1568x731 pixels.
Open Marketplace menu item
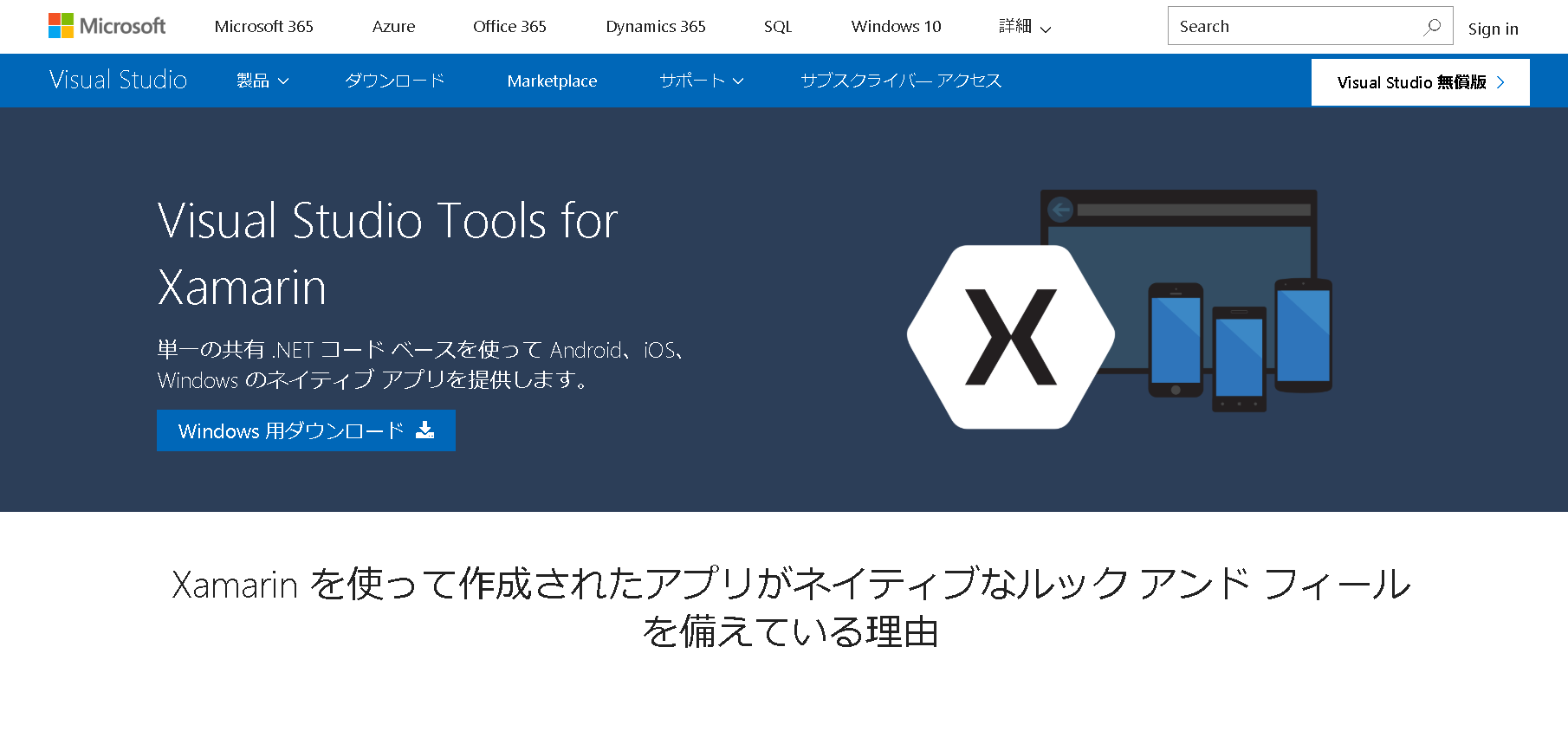click(552, 81)
